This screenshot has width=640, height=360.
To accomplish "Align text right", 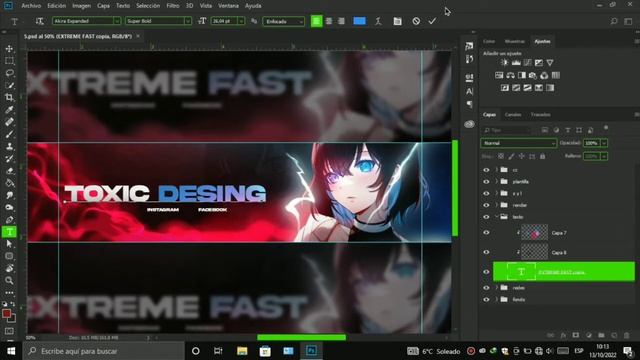I will click(x=341, y=21).
